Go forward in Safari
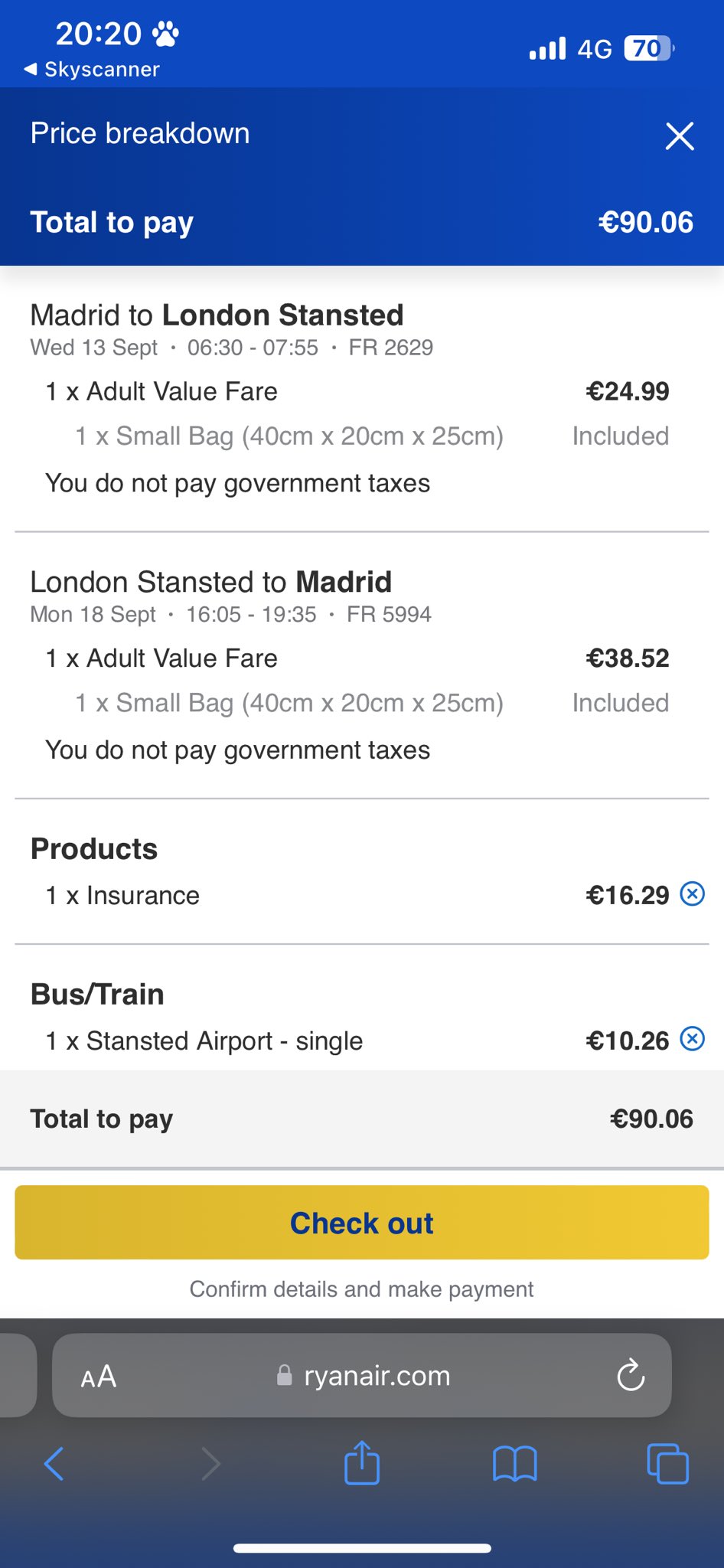This screenshot has width=724, height=1568. (210, 1464)
